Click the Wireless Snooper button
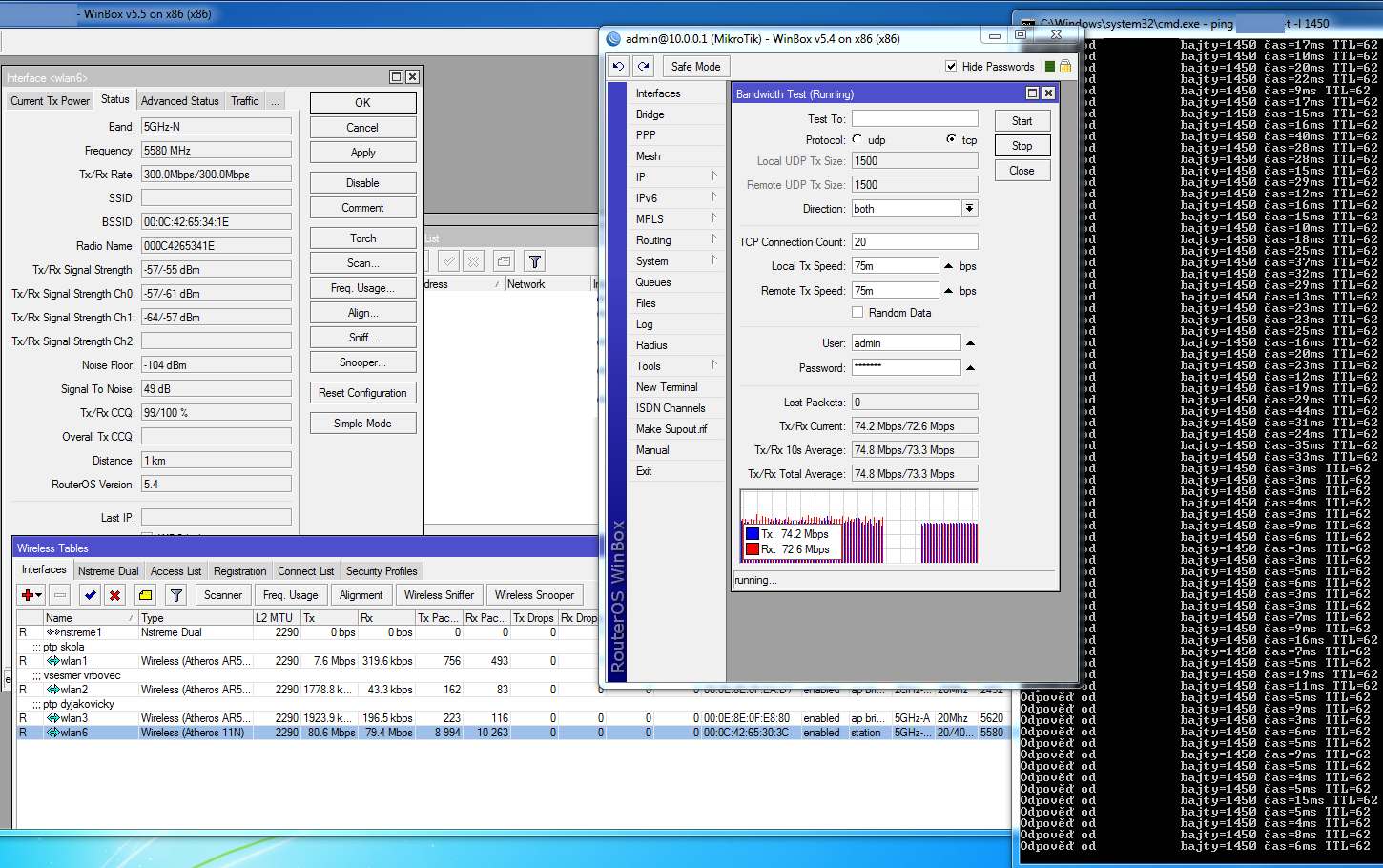 pyautogui.click(x=534, y=595)
